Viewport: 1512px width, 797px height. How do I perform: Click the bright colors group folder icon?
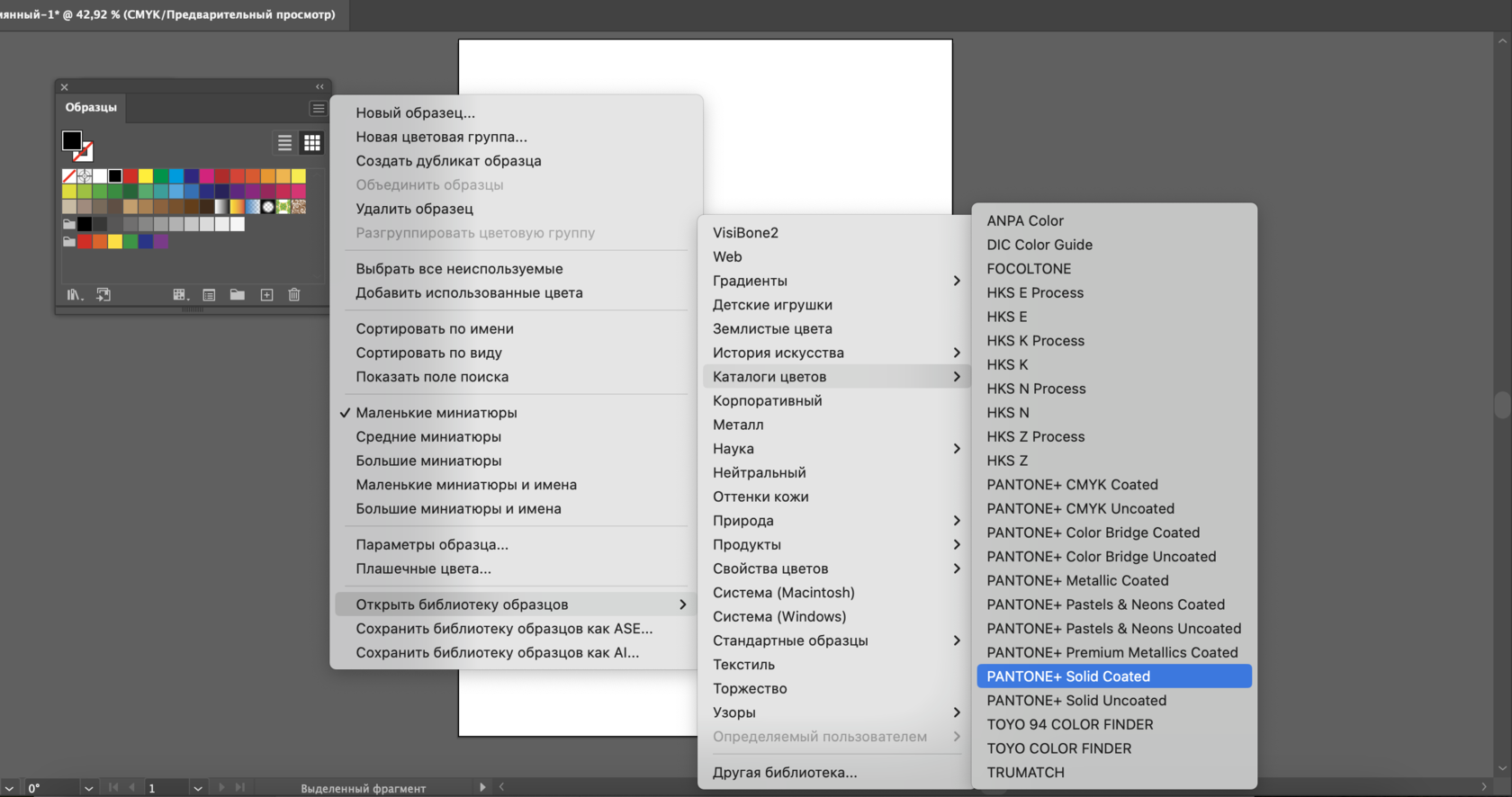(x=69, y=241)
